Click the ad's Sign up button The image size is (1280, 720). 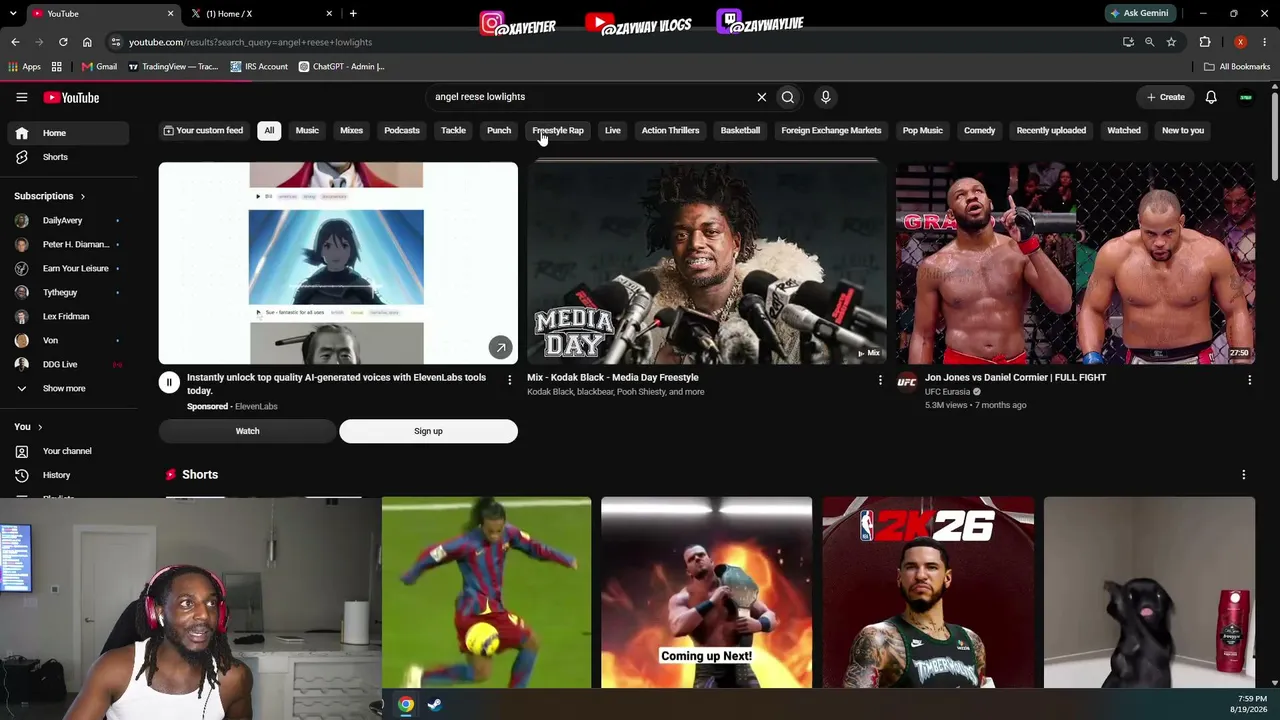tap(428, 431)
